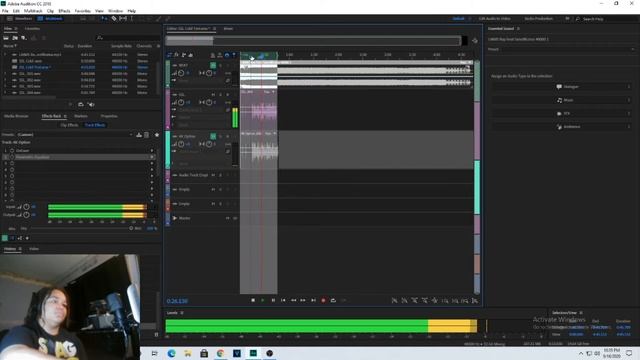
Task: Select the Time Selection tool
Action: (132, 19)
